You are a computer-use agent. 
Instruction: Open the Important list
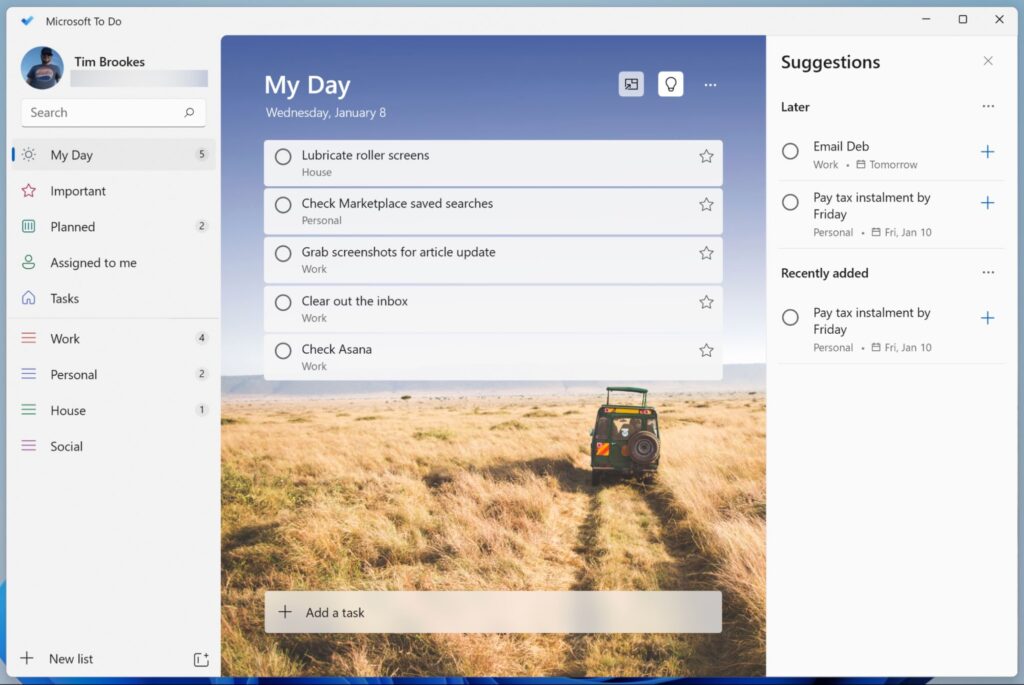click(x=114, y=191)
